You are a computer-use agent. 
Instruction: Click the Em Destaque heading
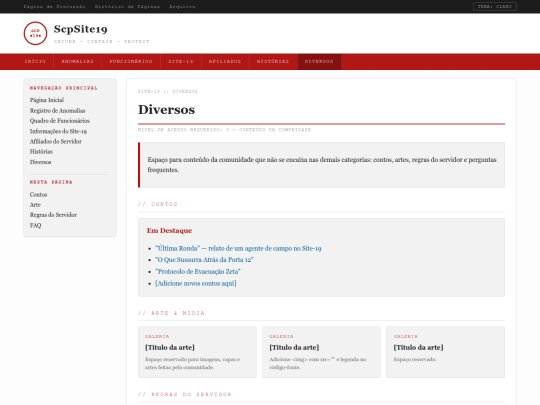tap(169, 230)
